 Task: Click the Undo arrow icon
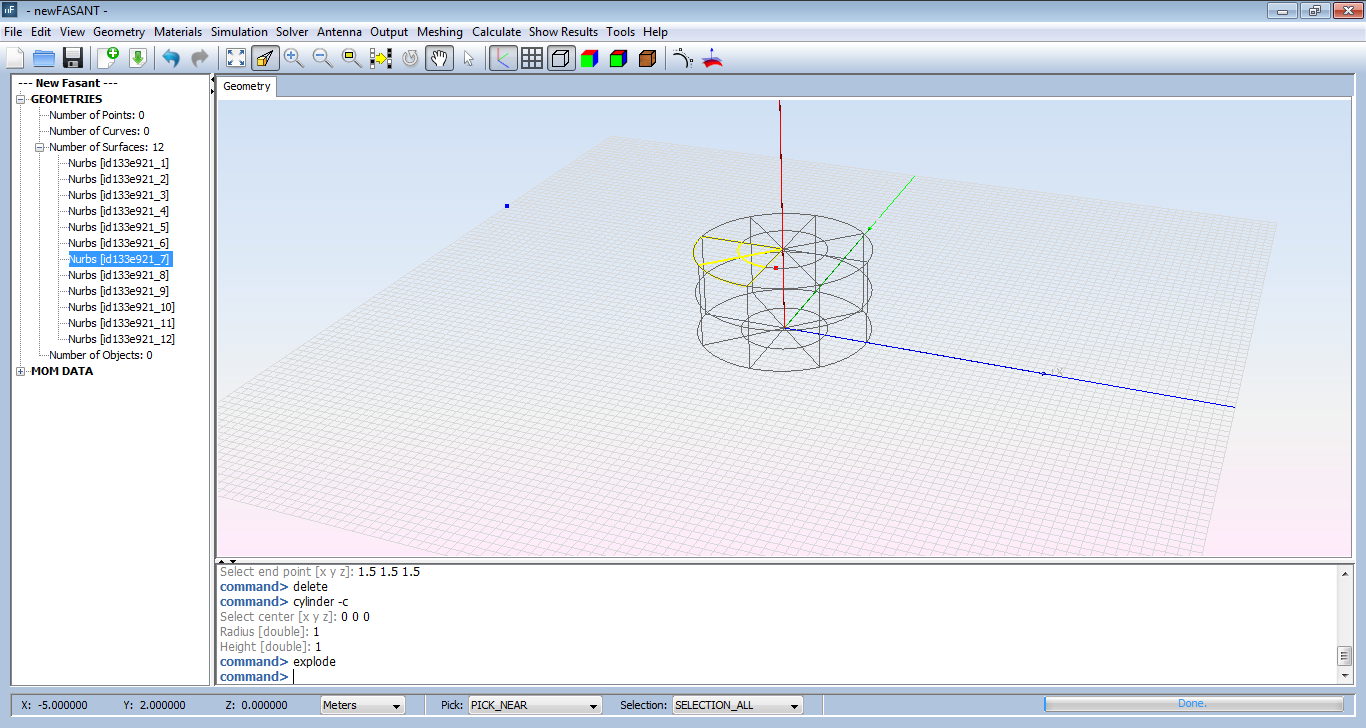coord(171,58)
